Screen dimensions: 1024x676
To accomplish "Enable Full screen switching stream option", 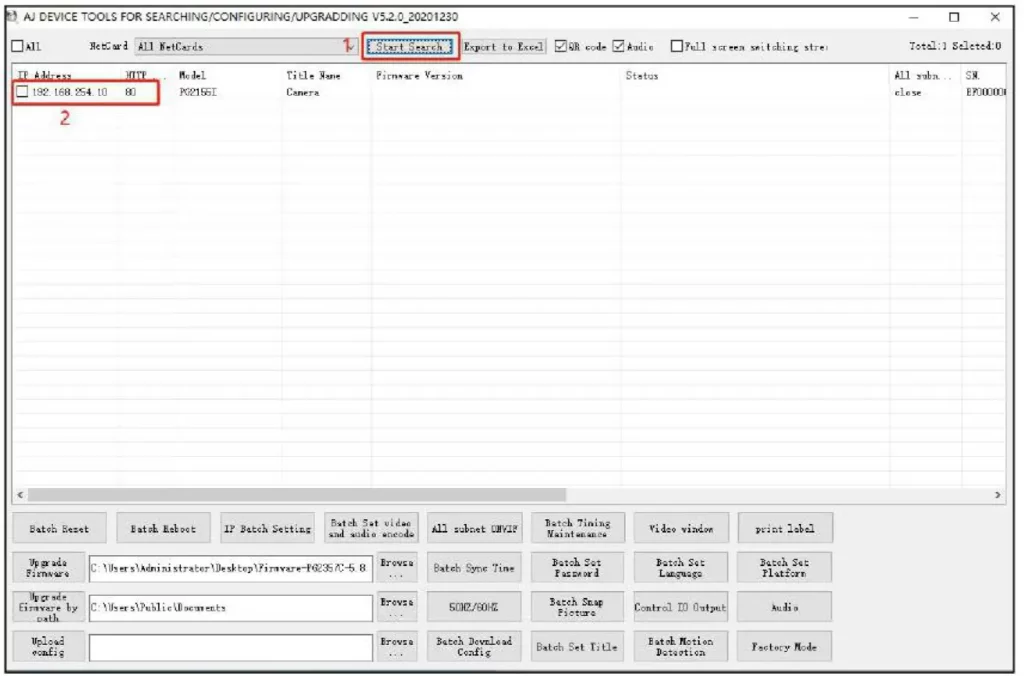I will [677, 46].
